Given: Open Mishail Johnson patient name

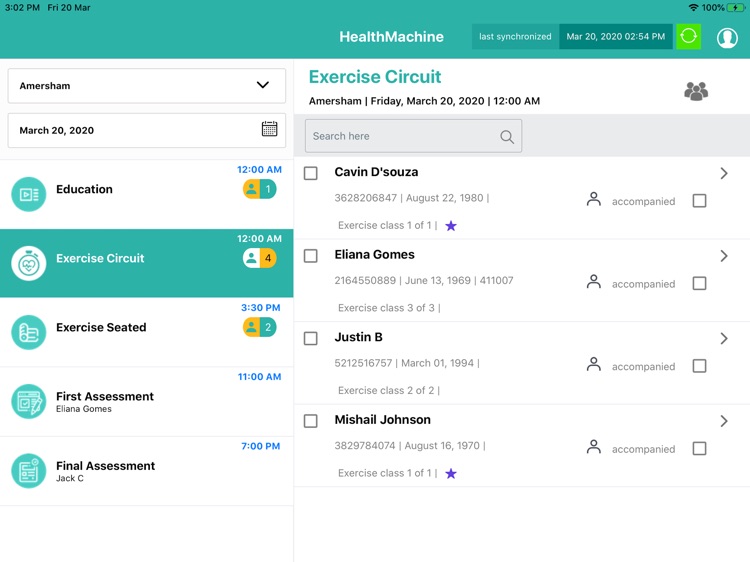Looking at the screenshot, I should pos(382,419).
